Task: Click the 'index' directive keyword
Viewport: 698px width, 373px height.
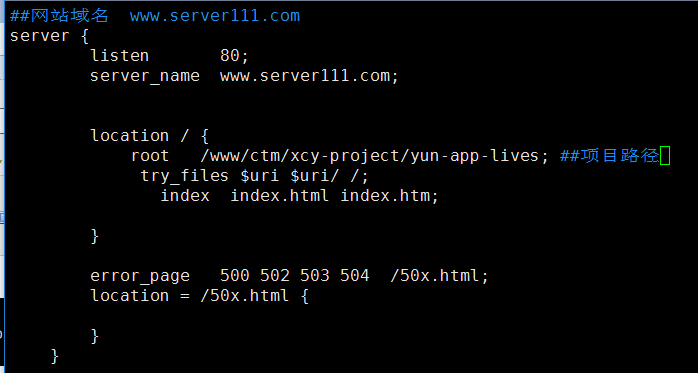Action: [x=185, y=195]
